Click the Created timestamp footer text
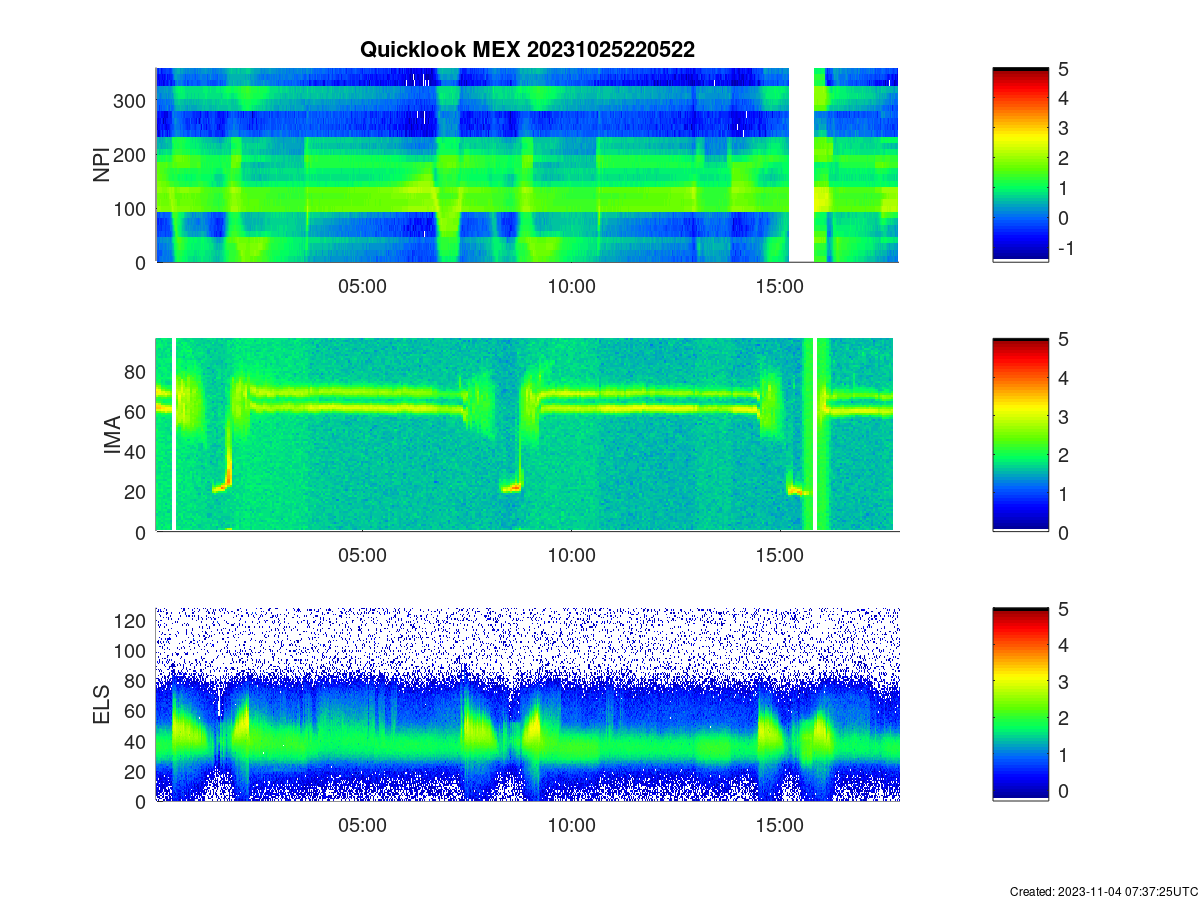The image size is (1200, 900). click(1103, 891)
